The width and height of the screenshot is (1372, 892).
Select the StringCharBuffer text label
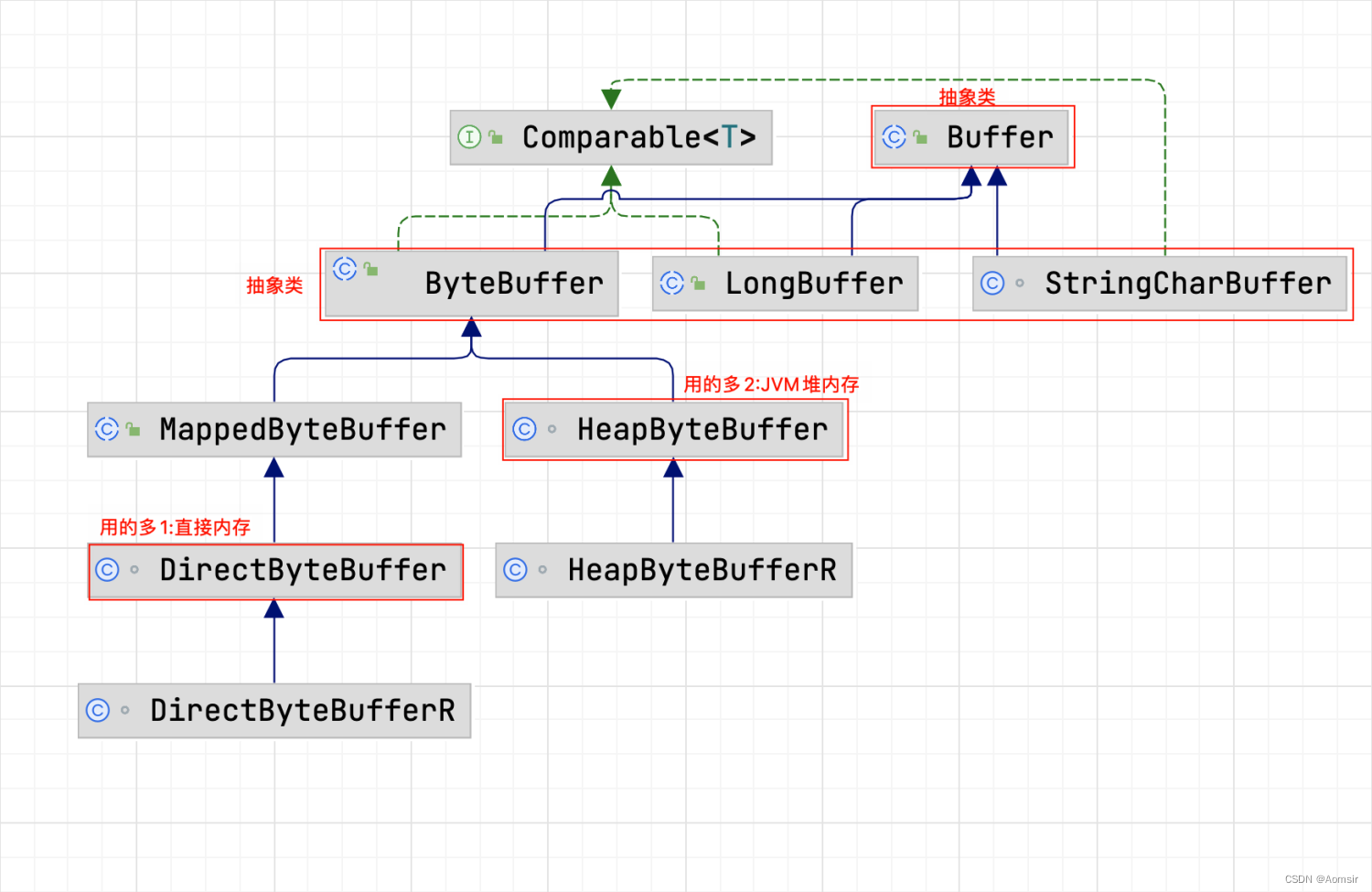1188,284
